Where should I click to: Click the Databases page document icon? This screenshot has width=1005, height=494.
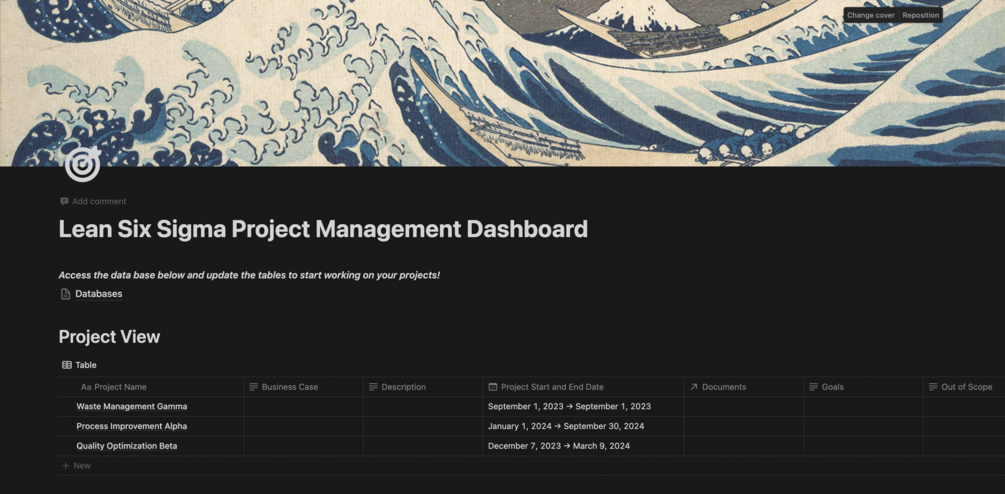65,294
